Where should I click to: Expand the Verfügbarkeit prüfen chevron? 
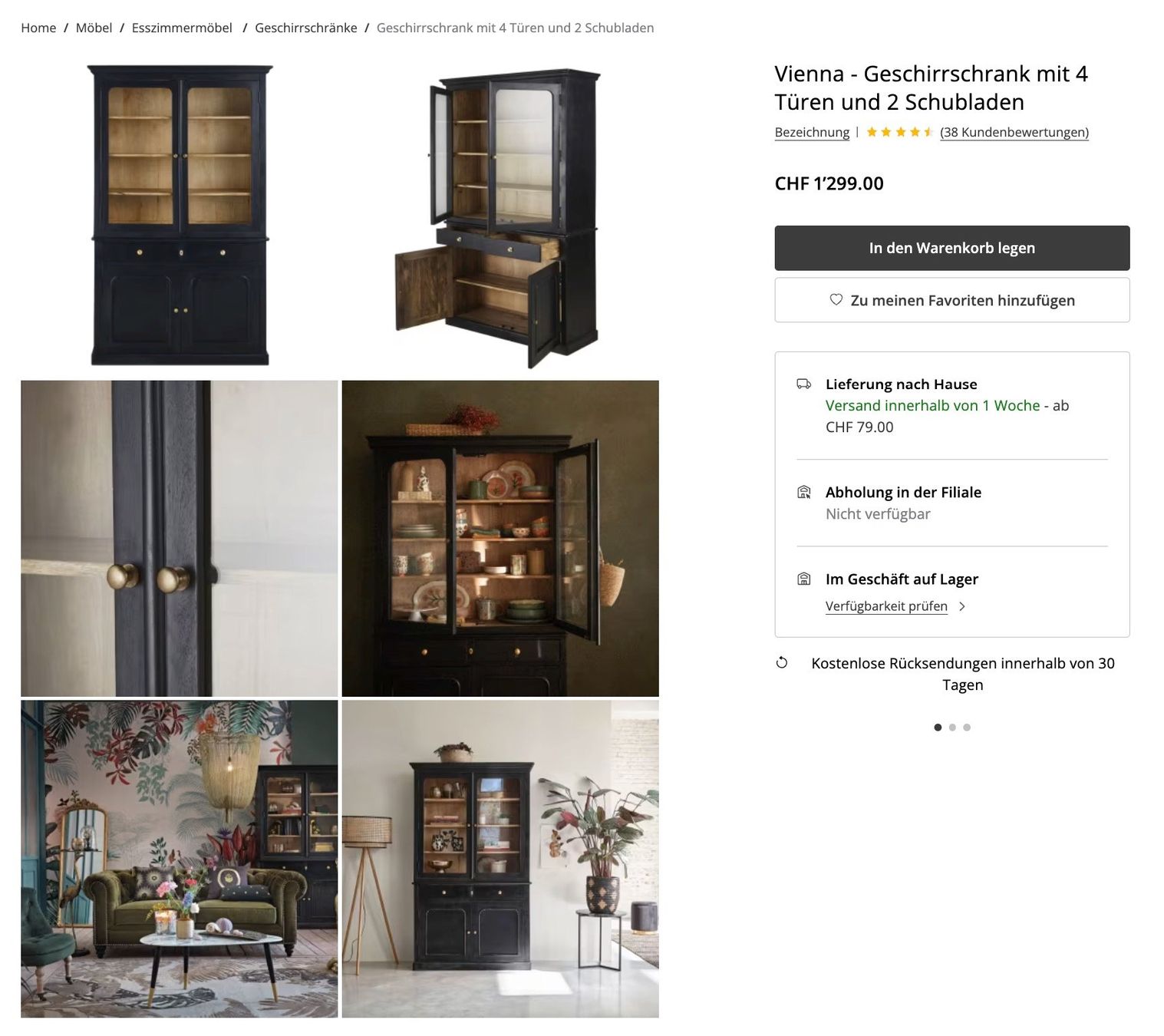(962, 606)
